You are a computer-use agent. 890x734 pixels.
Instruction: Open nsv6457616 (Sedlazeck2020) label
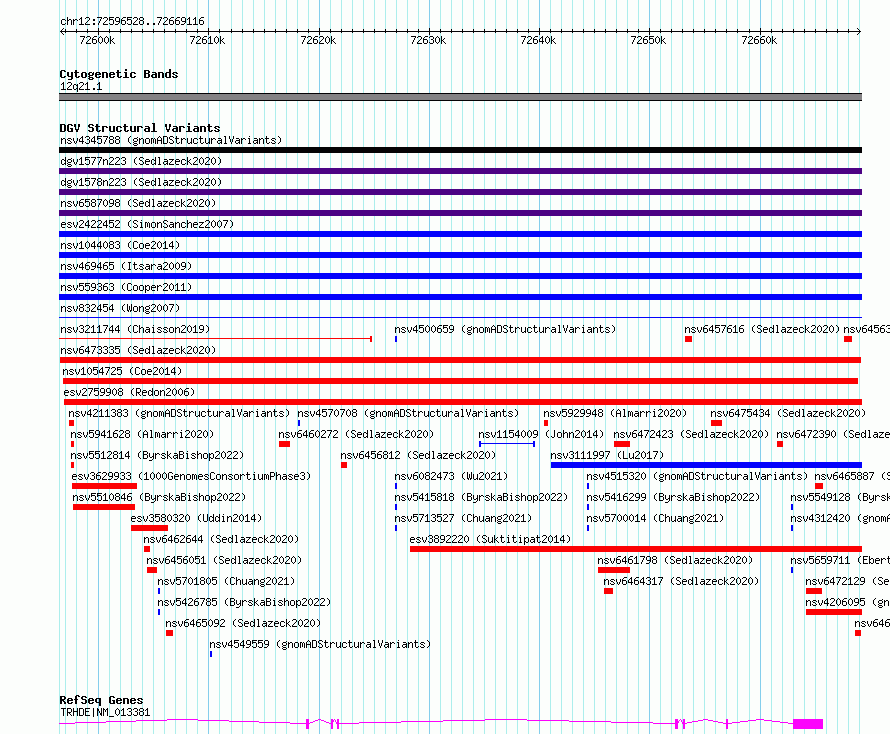tap(762, 329)
